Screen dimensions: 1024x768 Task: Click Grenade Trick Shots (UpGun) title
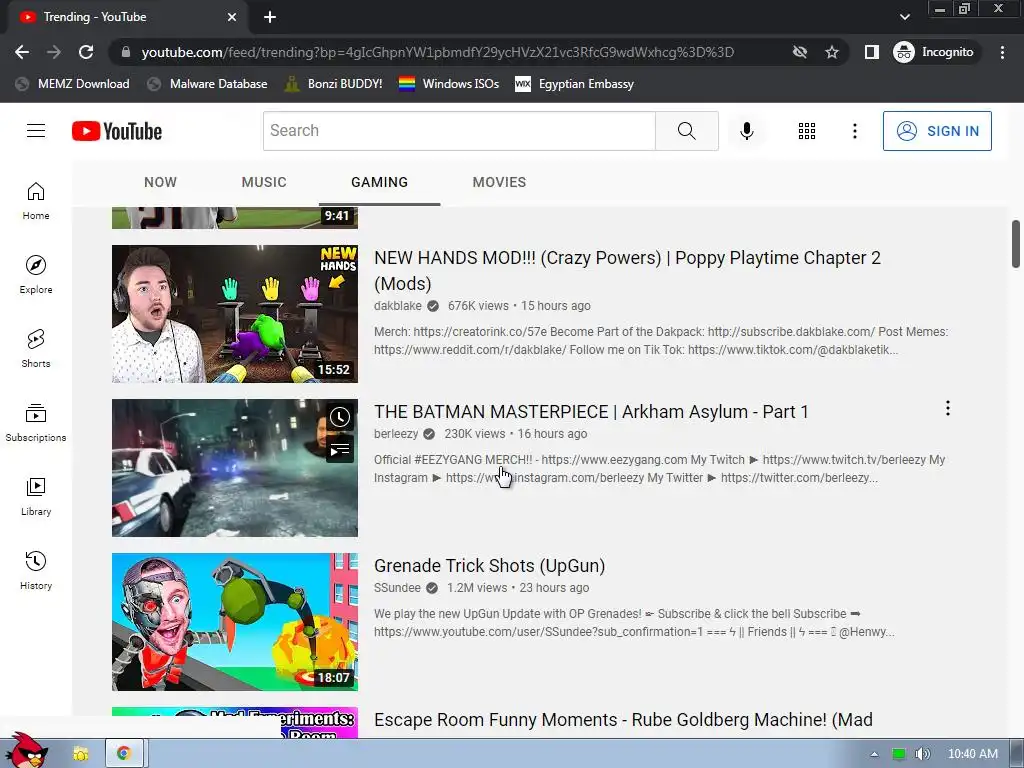489,566
